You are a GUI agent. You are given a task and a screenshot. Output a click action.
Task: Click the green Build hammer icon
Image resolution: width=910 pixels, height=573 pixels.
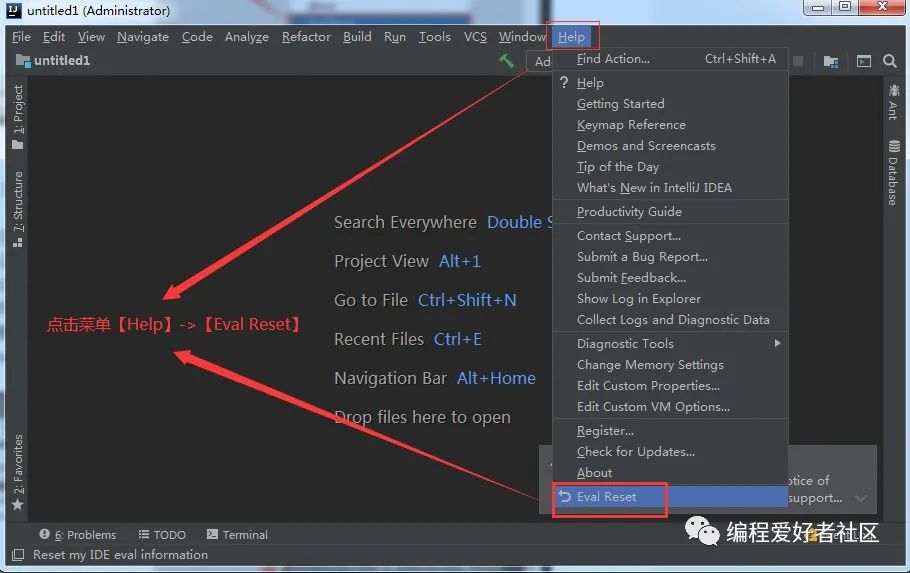point(506,60)
